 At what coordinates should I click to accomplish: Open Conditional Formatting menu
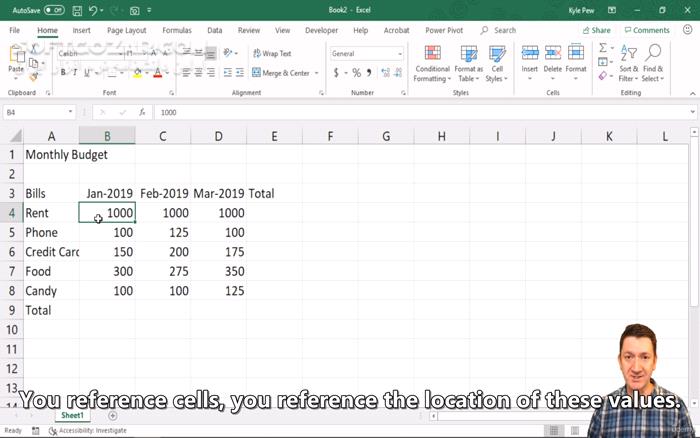pyautogui.click(x=432, y=64)
